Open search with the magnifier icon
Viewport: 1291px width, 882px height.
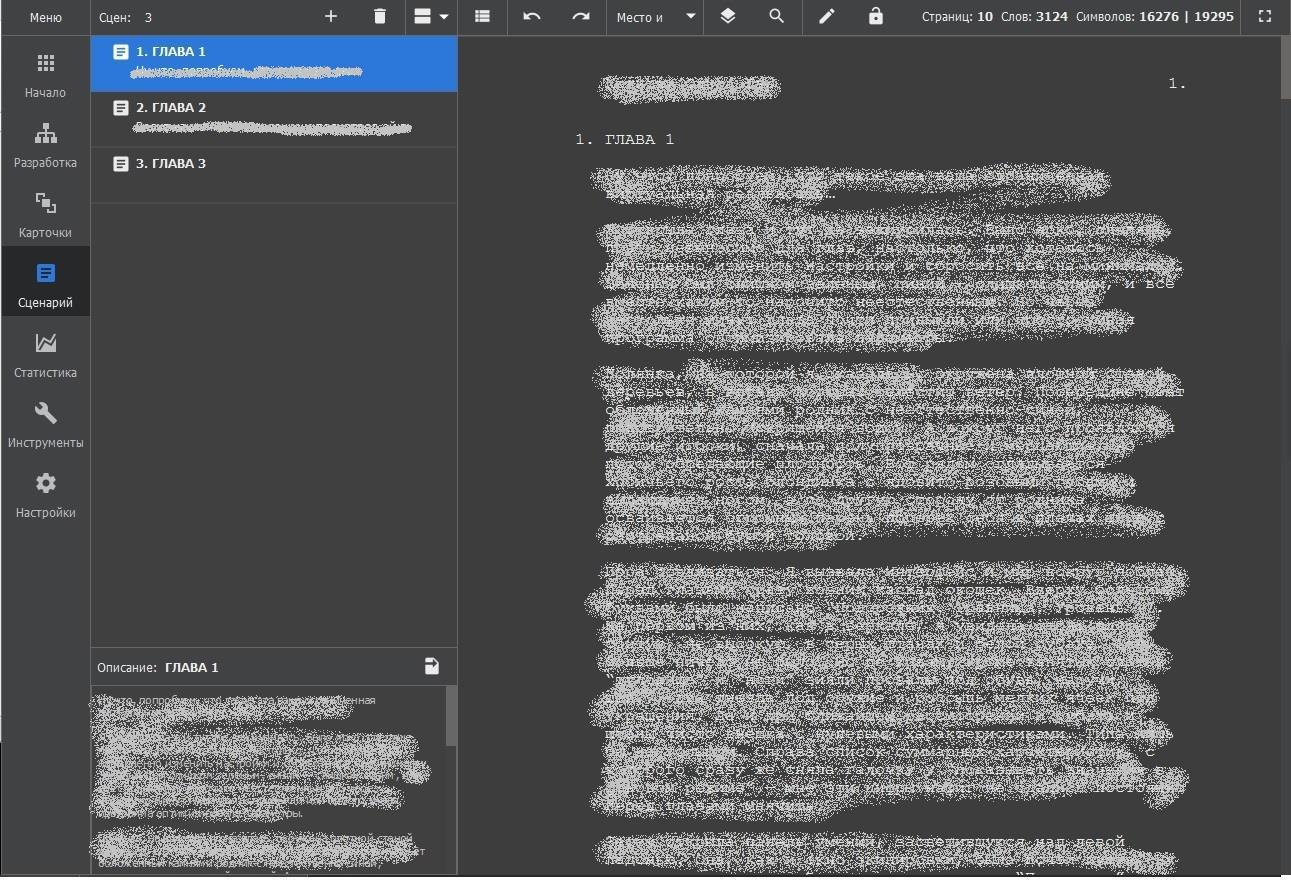[x=777, y=17]
